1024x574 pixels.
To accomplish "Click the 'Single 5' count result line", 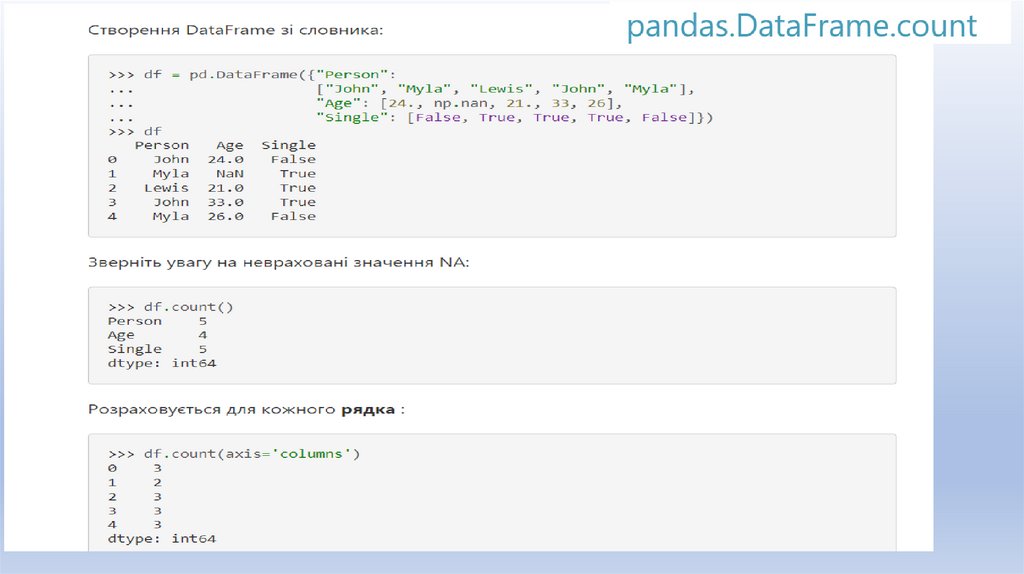I will 157,349.
